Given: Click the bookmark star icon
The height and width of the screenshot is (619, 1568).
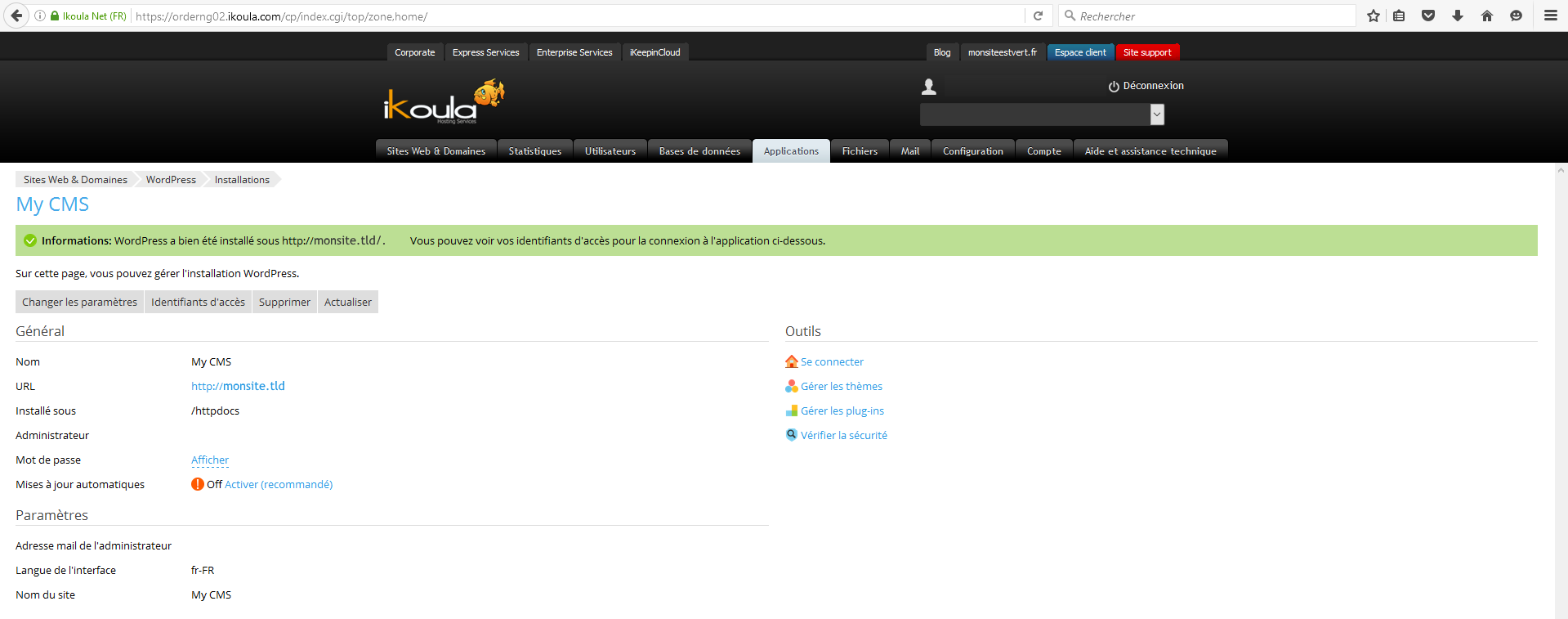Looking at the screenshot, I should coord(1374,16).
